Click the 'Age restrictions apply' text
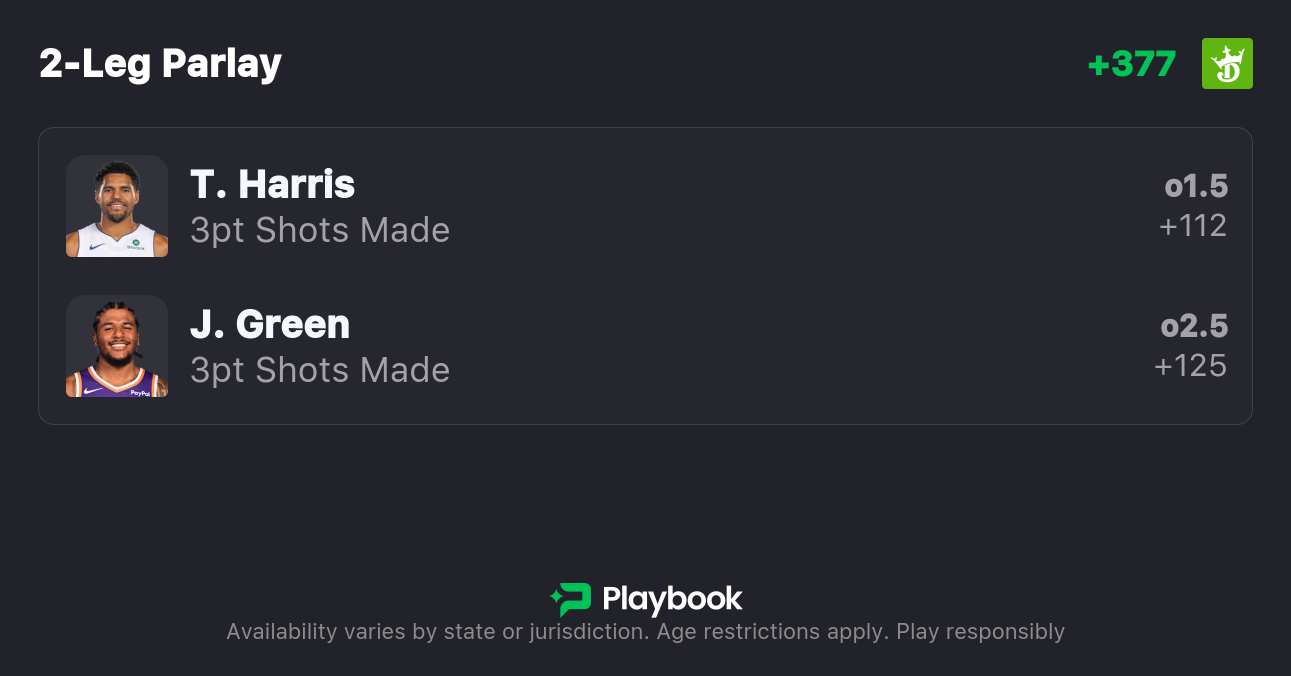The image size is (1291, 676). (x=770, y=632)
